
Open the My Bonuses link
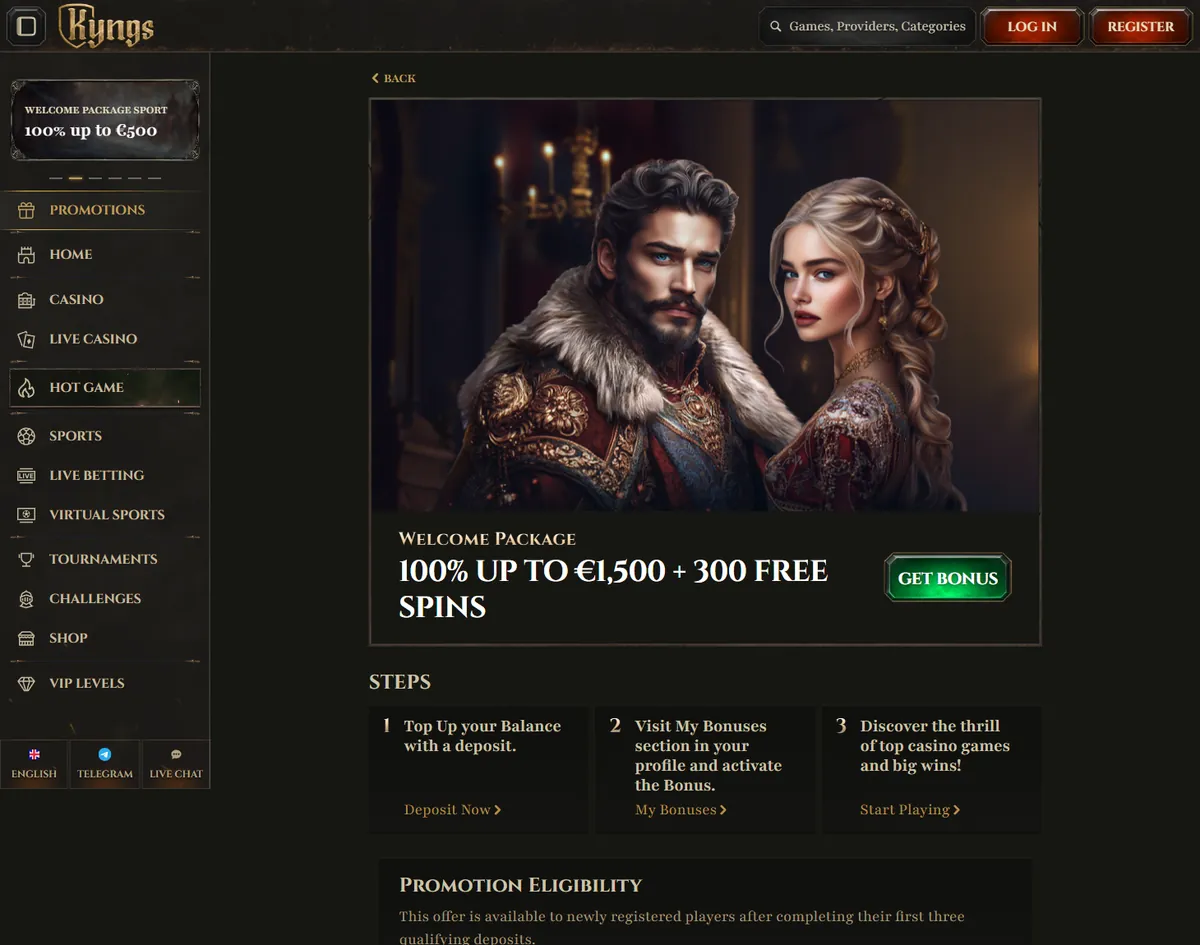coord(681,810)
